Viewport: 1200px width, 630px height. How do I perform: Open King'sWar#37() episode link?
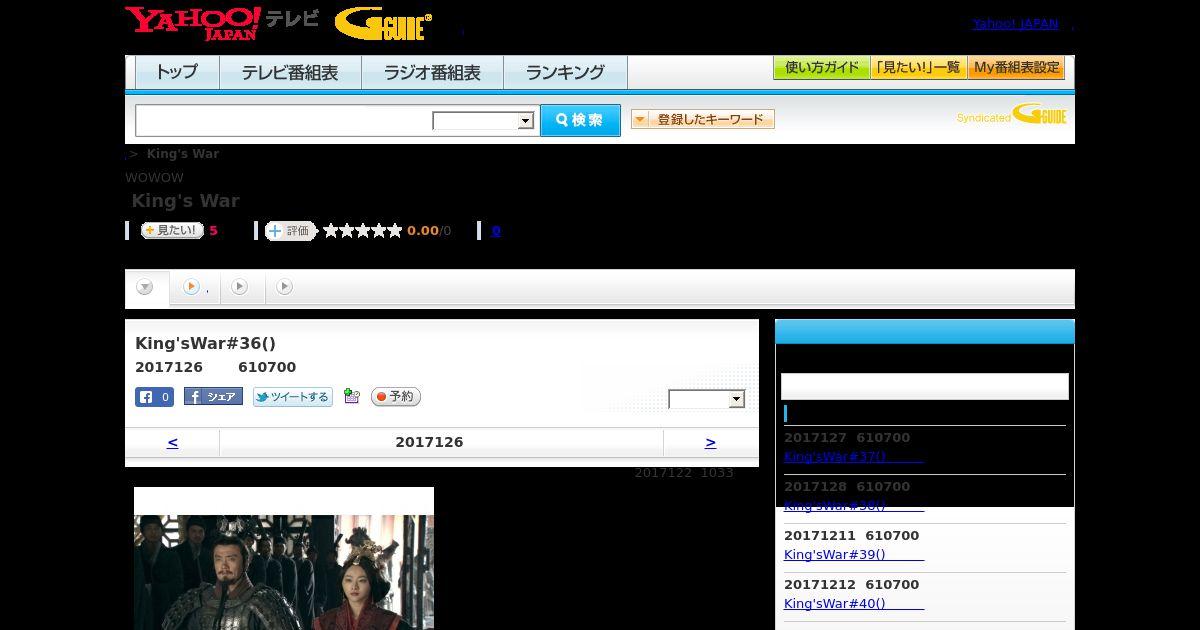pos(853,457)
